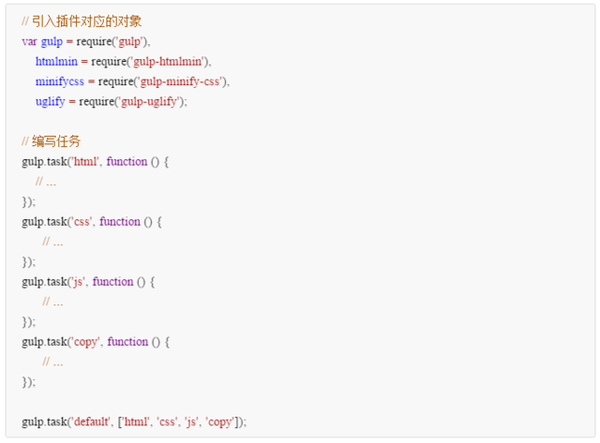Click the Chinese comment about writing tasks

coord(51,141)
